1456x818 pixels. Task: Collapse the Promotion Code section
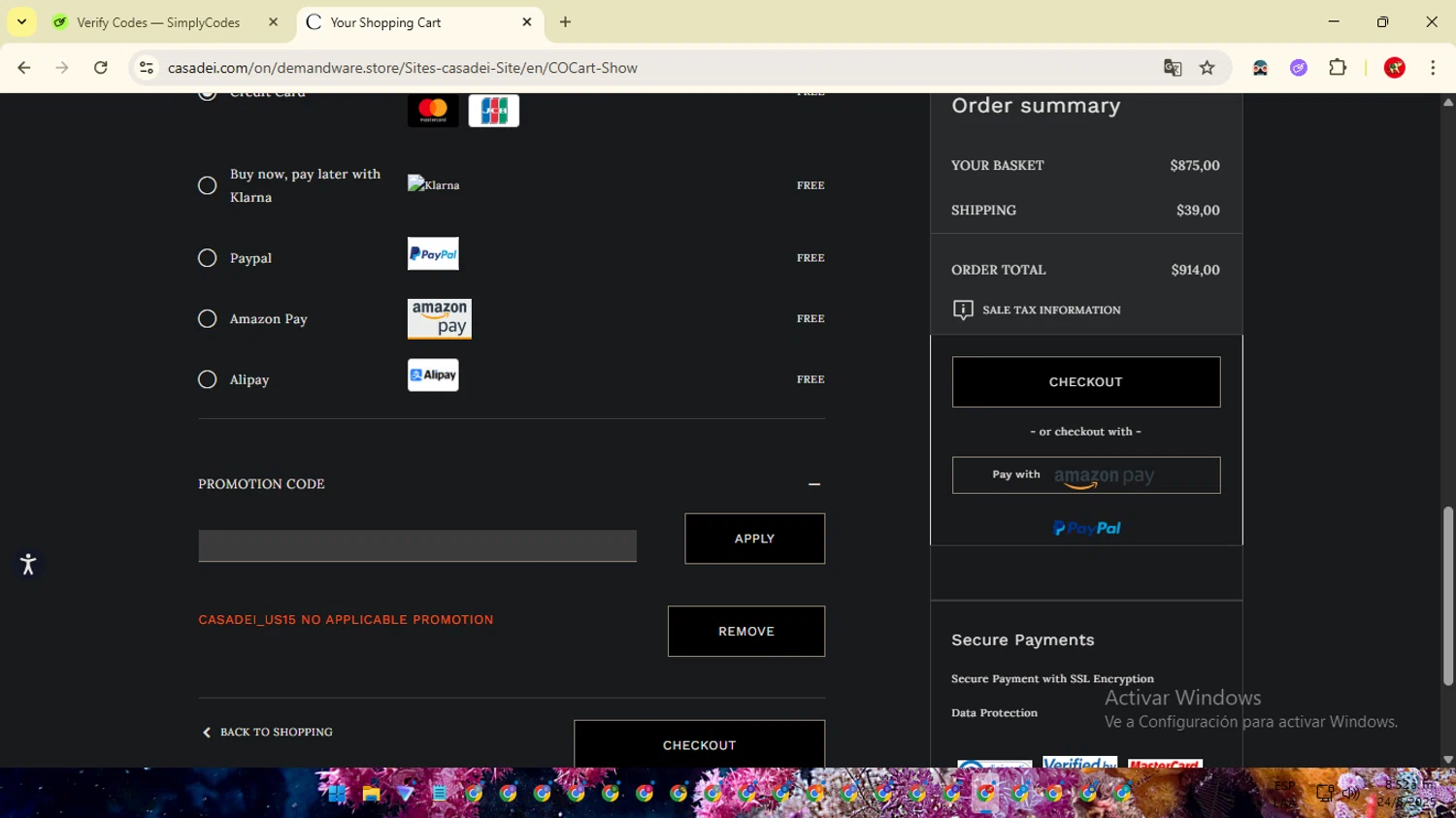click(x=814, y=484)
